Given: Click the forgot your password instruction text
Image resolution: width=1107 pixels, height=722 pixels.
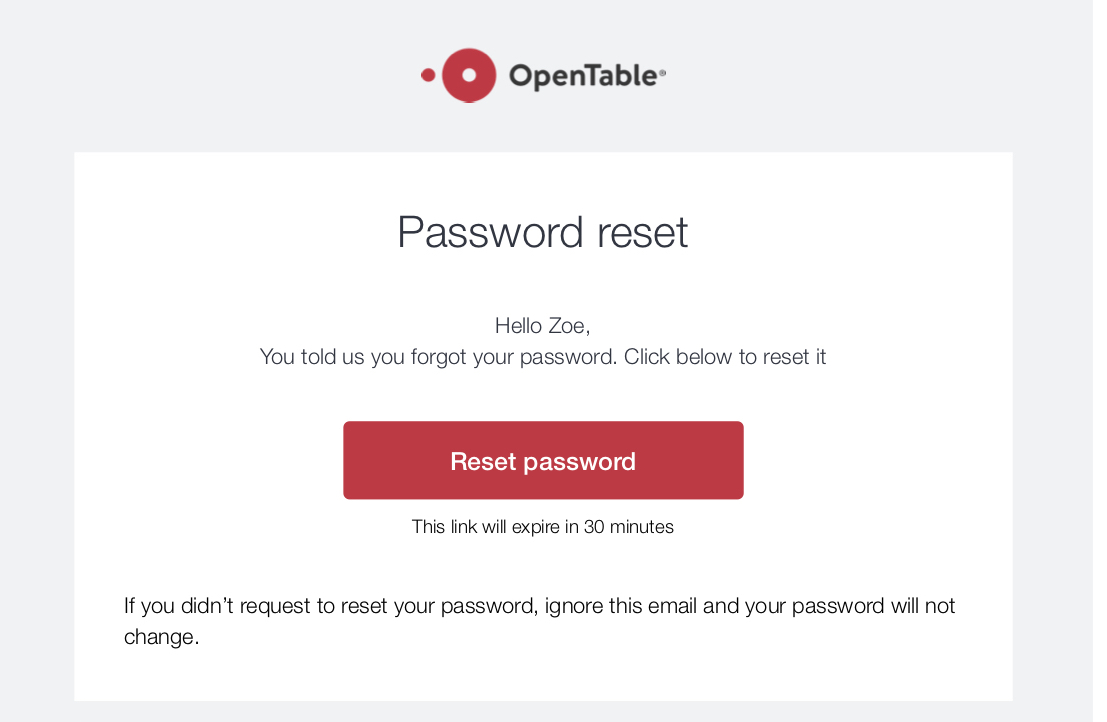Looking at the screenshot, I should (x=543, y=356).
